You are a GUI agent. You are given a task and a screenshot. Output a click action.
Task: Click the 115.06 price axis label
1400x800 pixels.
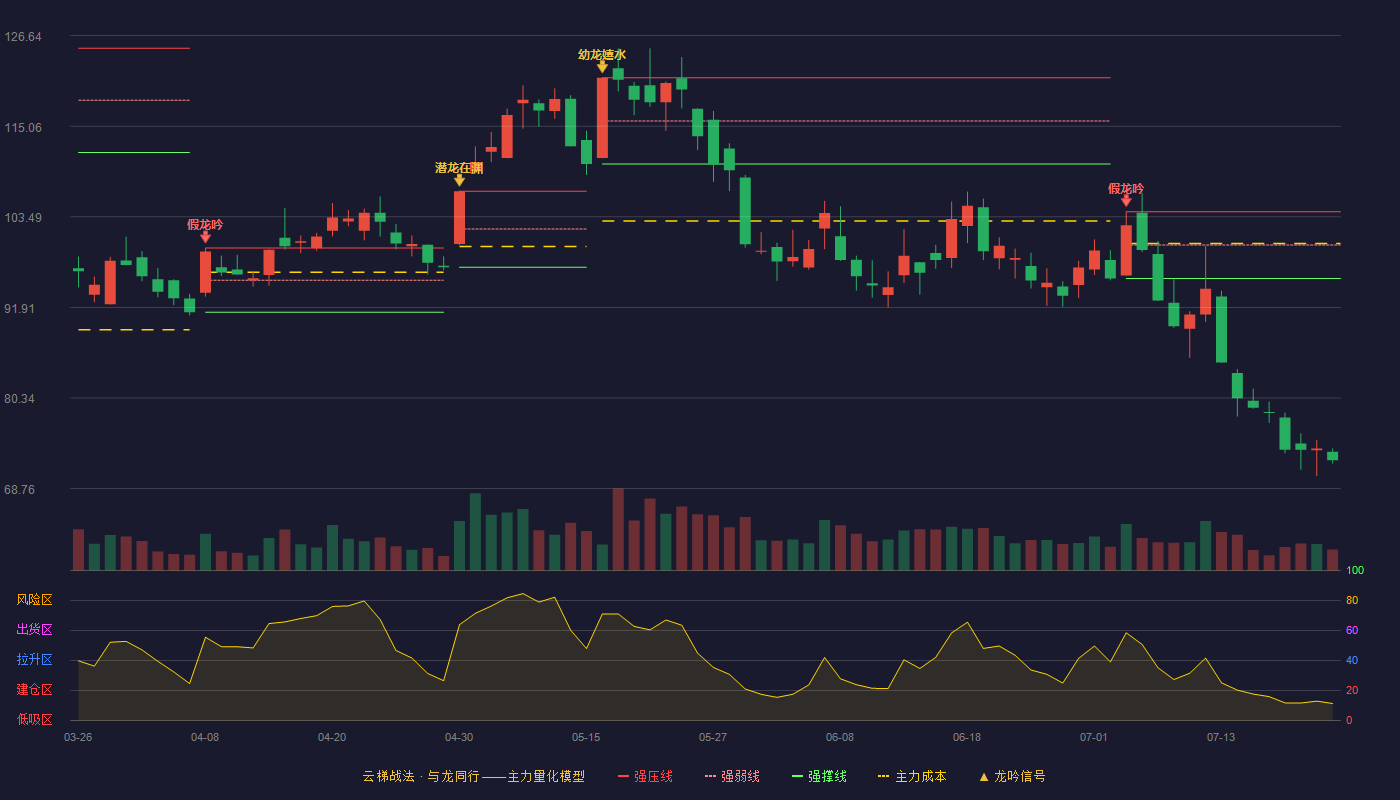(x=23, y=127)
